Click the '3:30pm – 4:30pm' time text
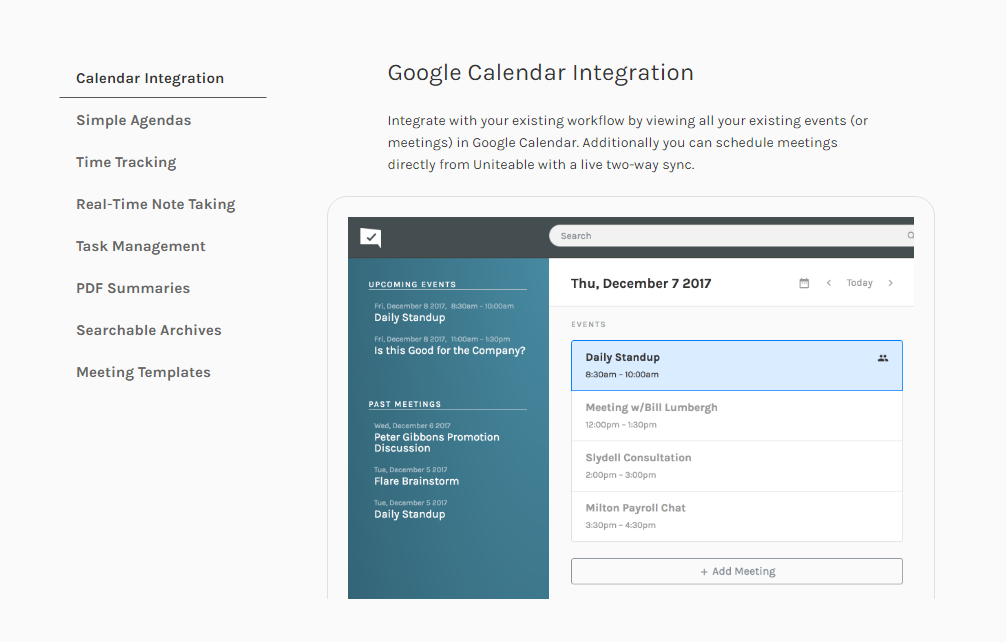 (620, 525)
